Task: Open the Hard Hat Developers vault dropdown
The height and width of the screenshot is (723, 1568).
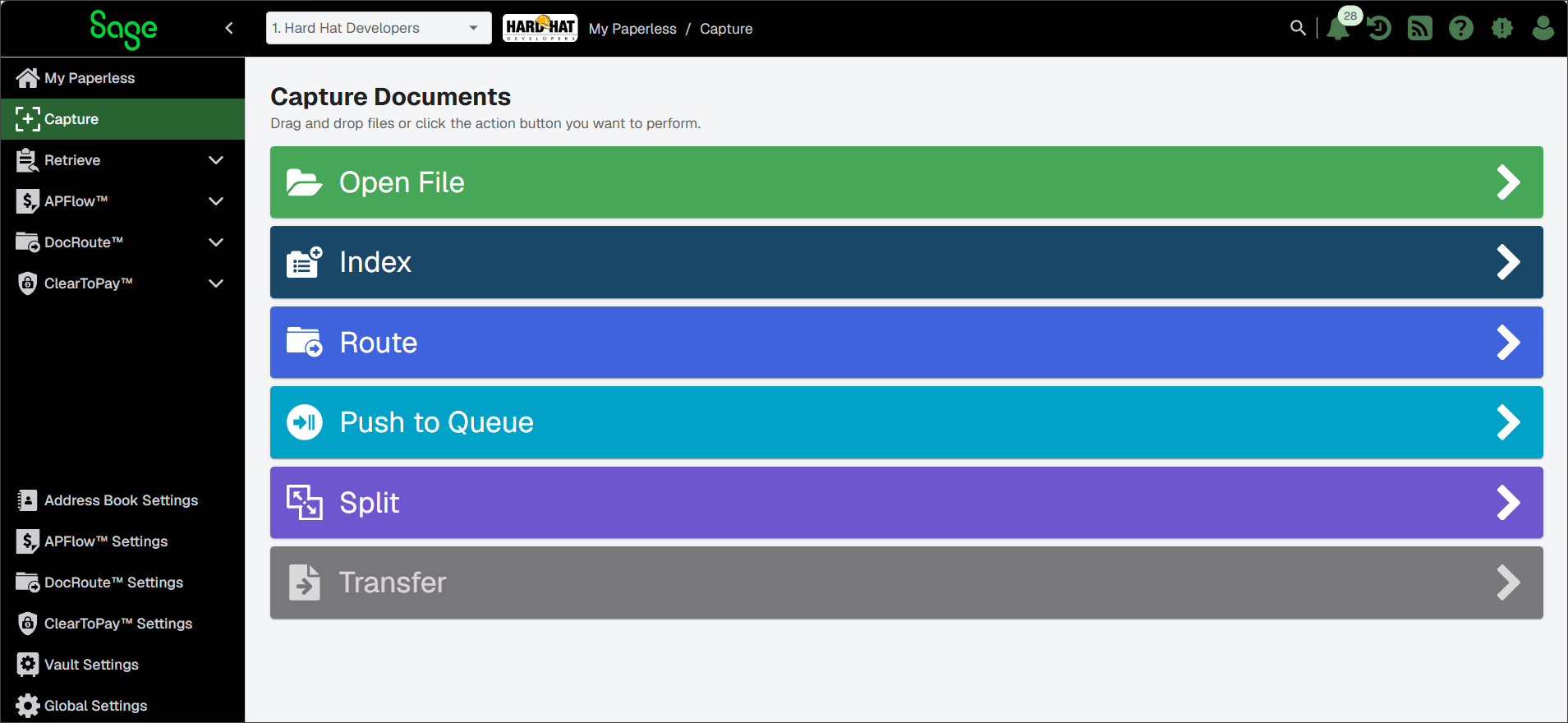Action: point(379,28)
